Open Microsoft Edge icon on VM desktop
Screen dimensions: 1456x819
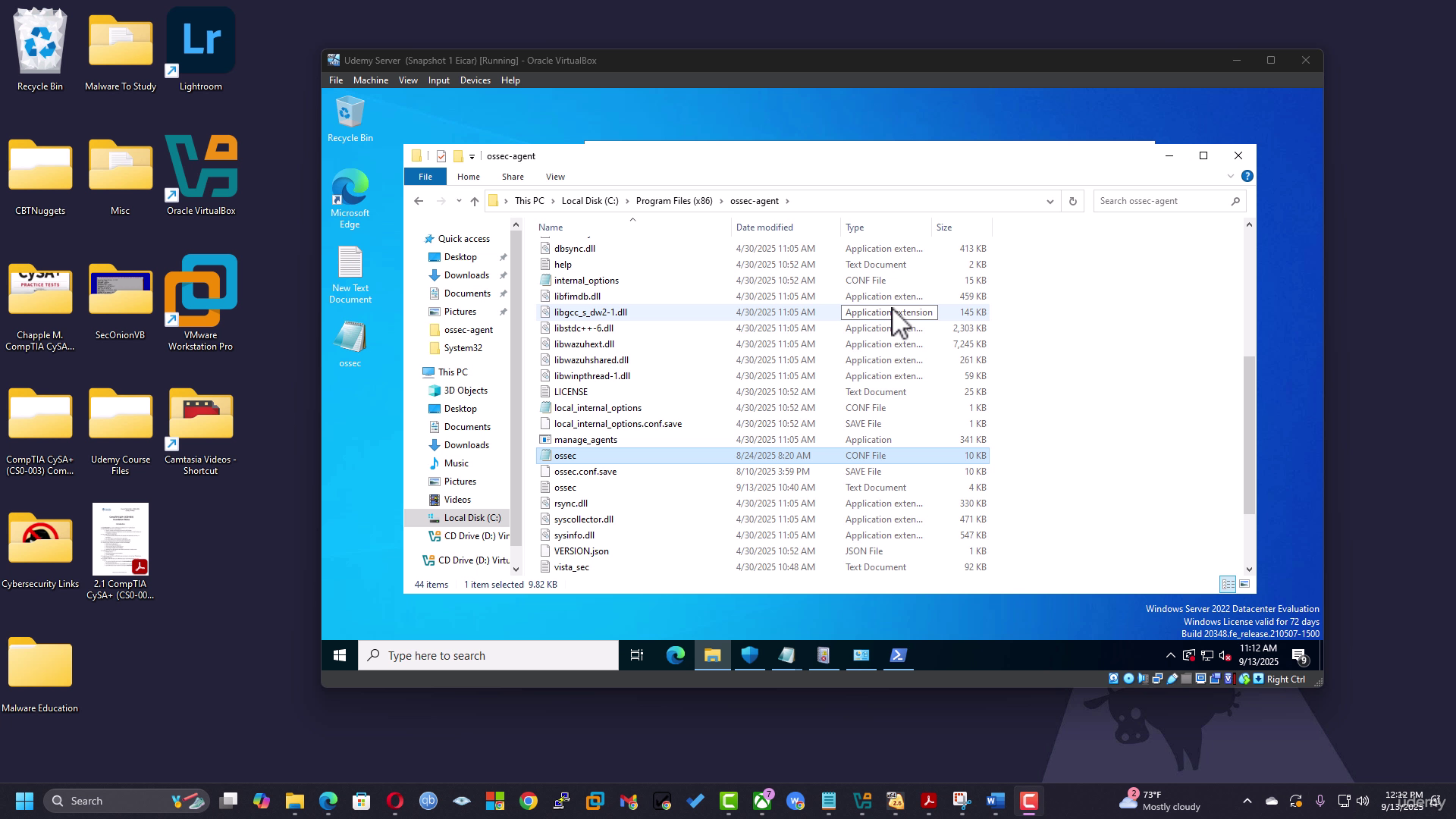350,199
